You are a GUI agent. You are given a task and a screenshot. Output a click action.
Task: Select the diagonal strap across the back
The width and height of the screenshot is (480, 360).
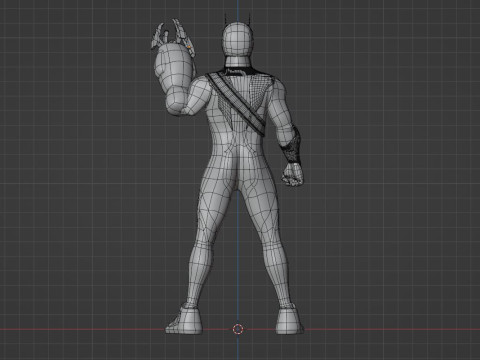[x=235, y=106]
